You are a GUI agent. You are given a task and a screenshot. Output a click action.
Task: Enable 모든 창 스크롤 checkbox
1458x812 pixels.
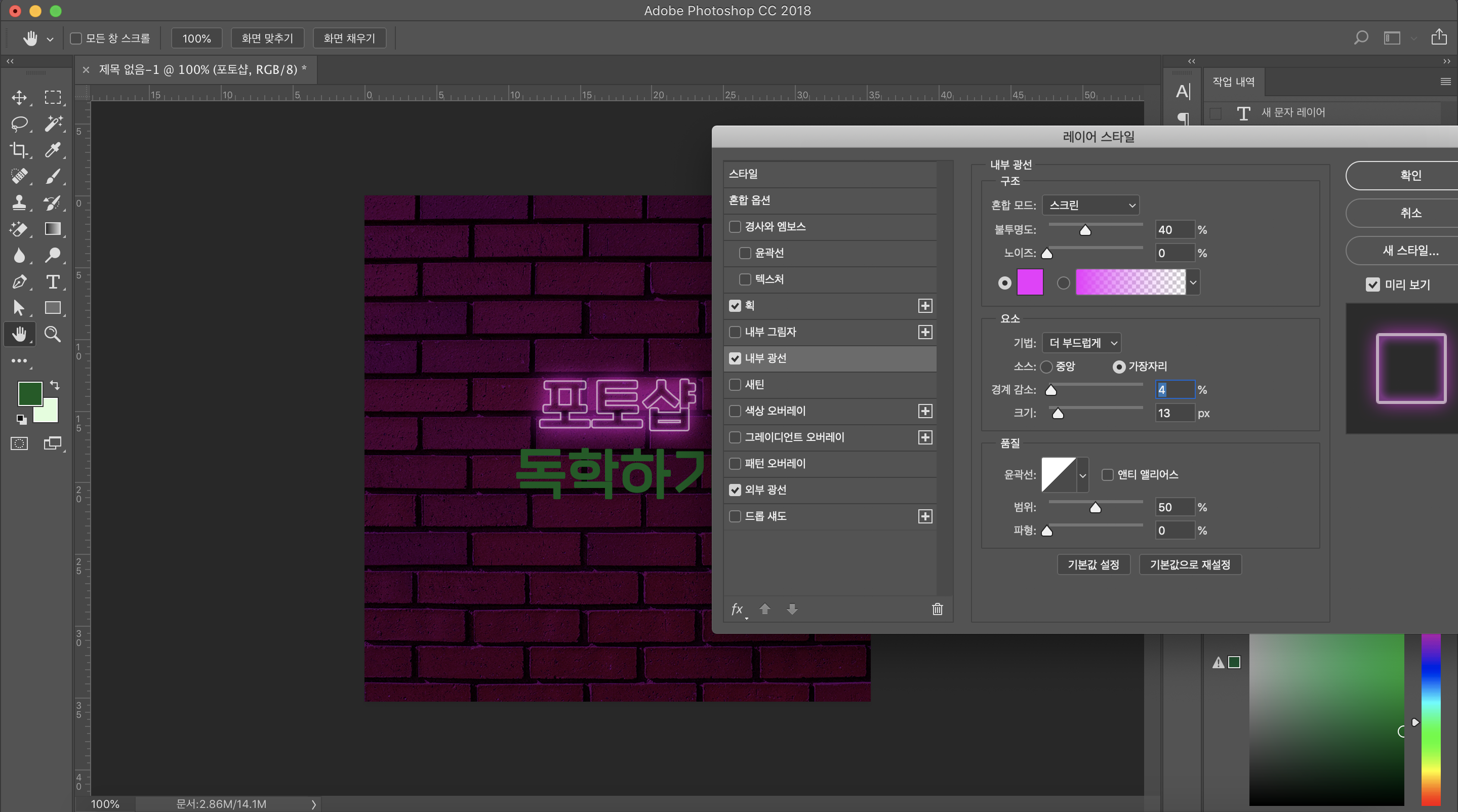point(76,38)
